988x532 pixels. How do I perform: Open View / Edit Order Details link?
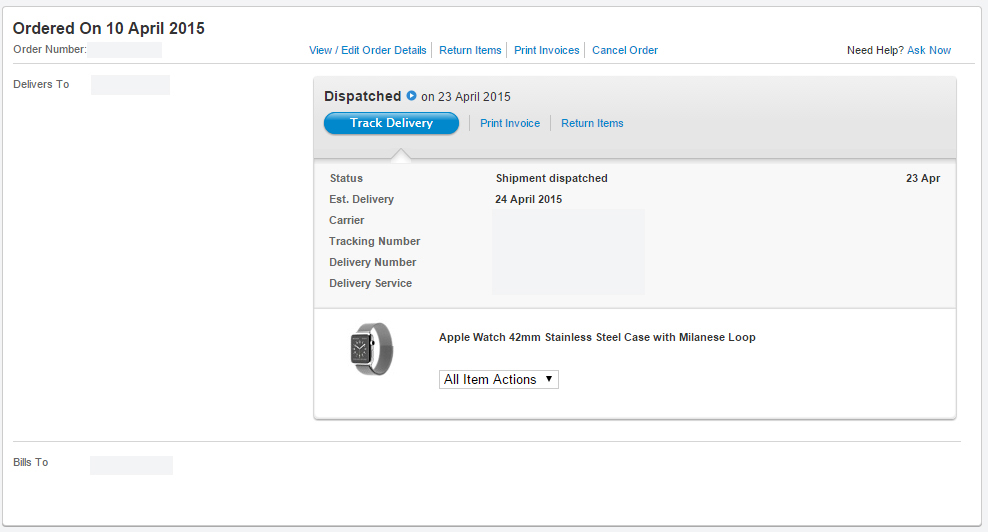click(x=367, y=50)
